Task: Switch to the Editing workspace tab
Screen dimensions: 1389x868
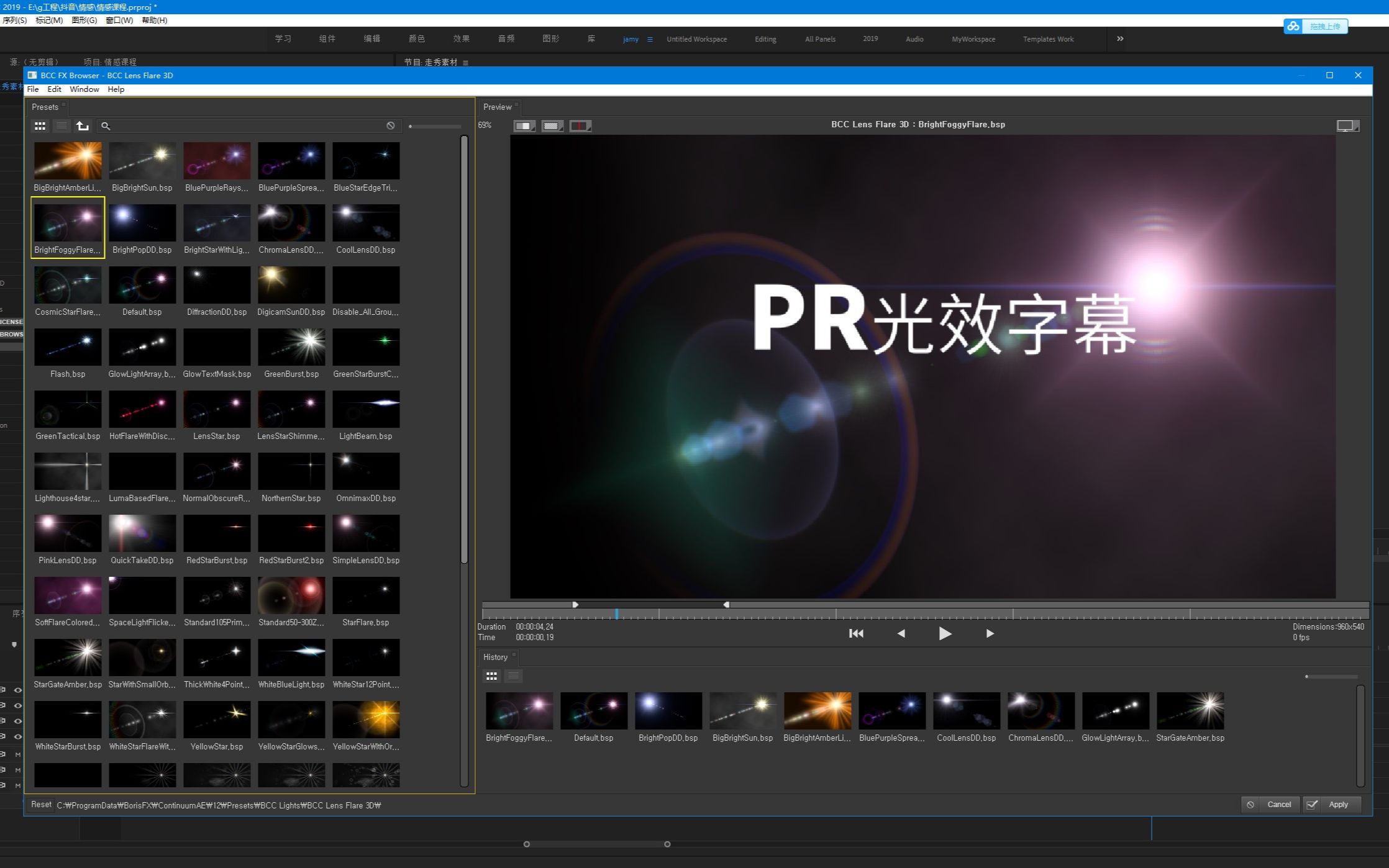Action: click(765, 38)
